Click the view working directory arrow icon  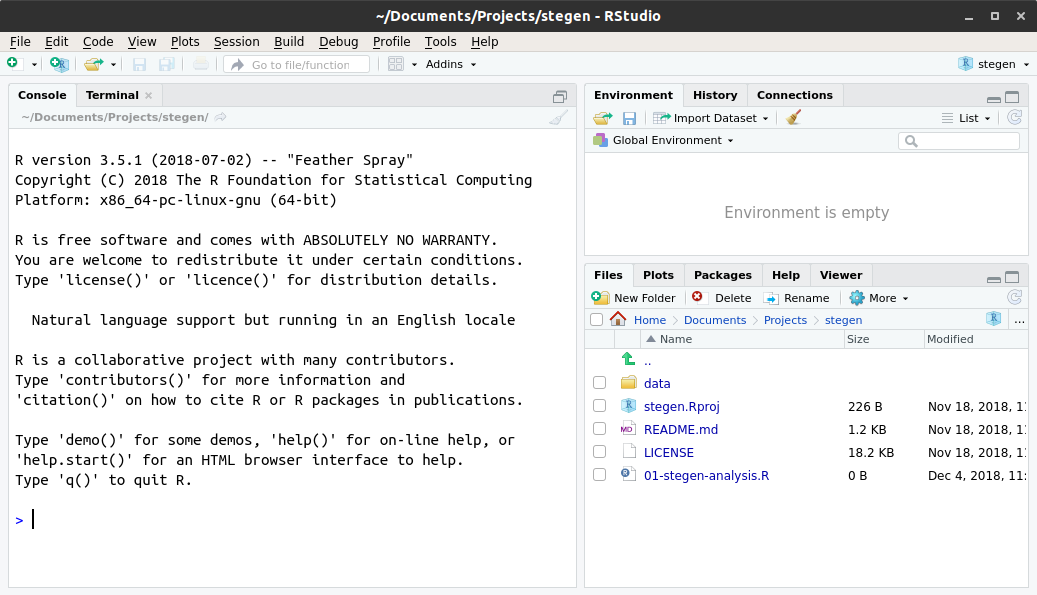tap(221, 117)
